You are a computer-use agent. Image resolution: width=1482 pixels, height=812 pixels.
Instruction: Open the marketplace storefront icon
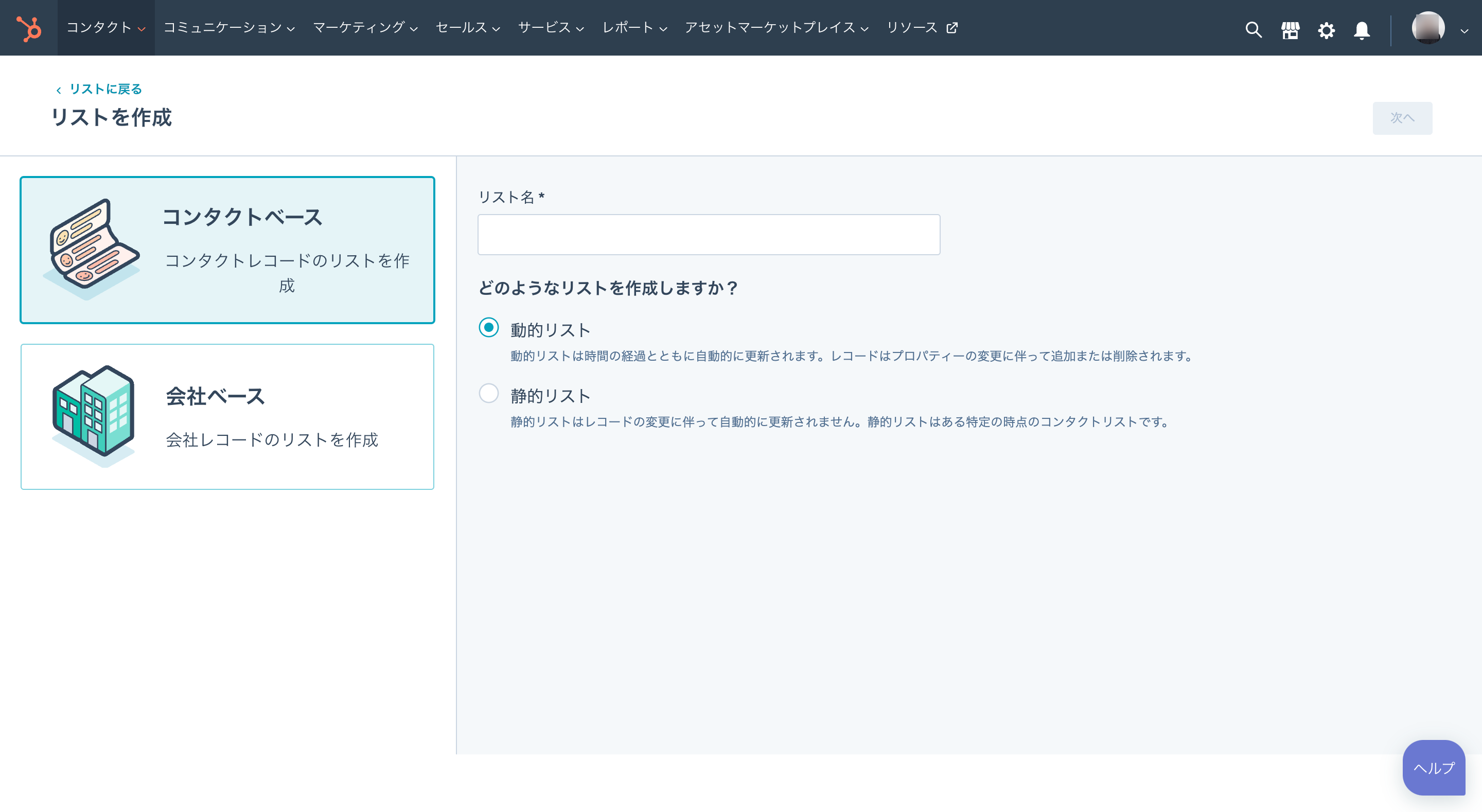(x=1291, y=29)
